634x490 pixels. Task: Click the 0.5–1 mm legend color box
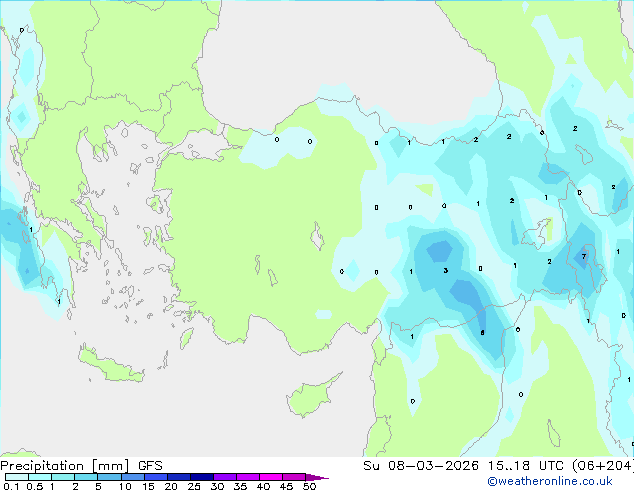pyautogui.click(x=40, y=477)
